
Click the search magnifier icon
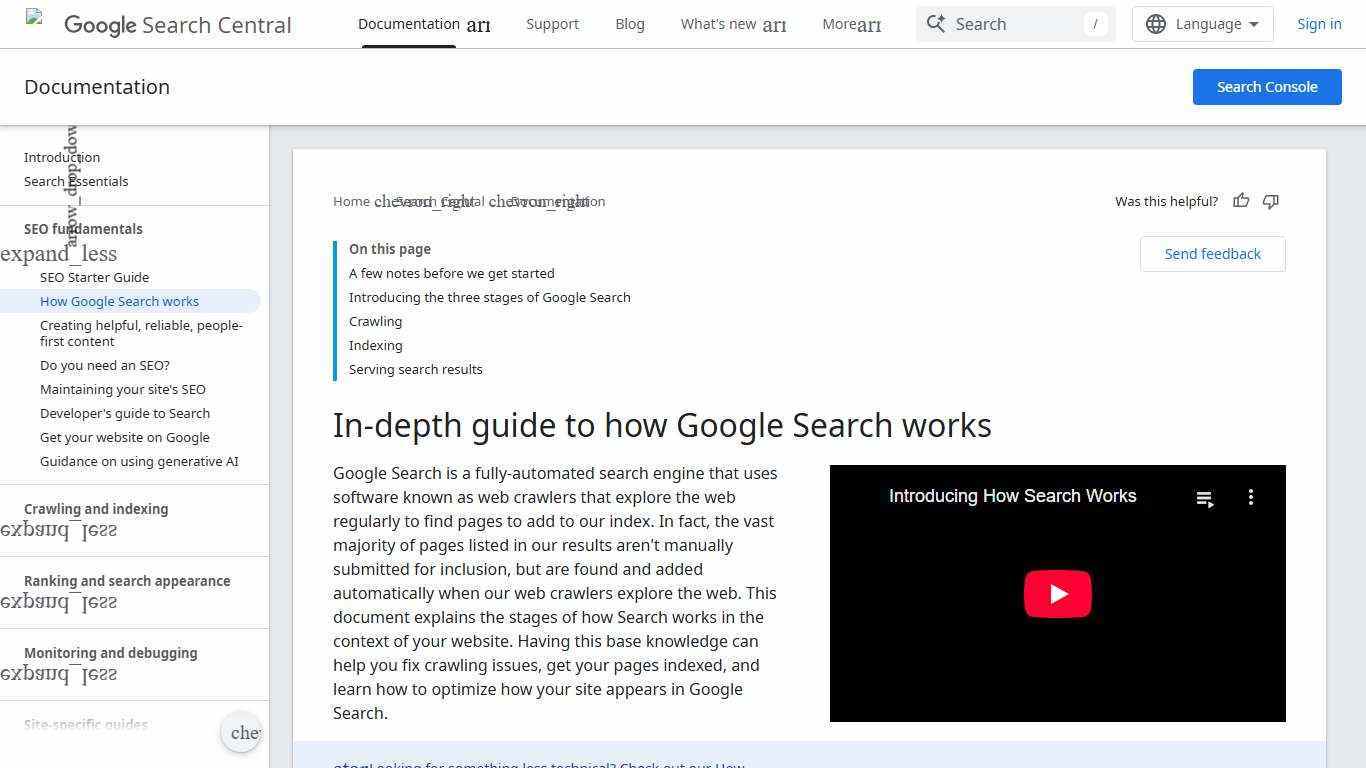[x=936, y=23]
